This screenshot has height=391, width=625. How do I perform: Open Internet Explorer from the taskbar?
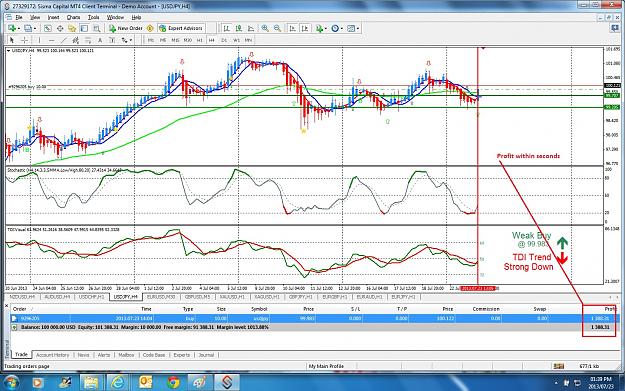117,383
